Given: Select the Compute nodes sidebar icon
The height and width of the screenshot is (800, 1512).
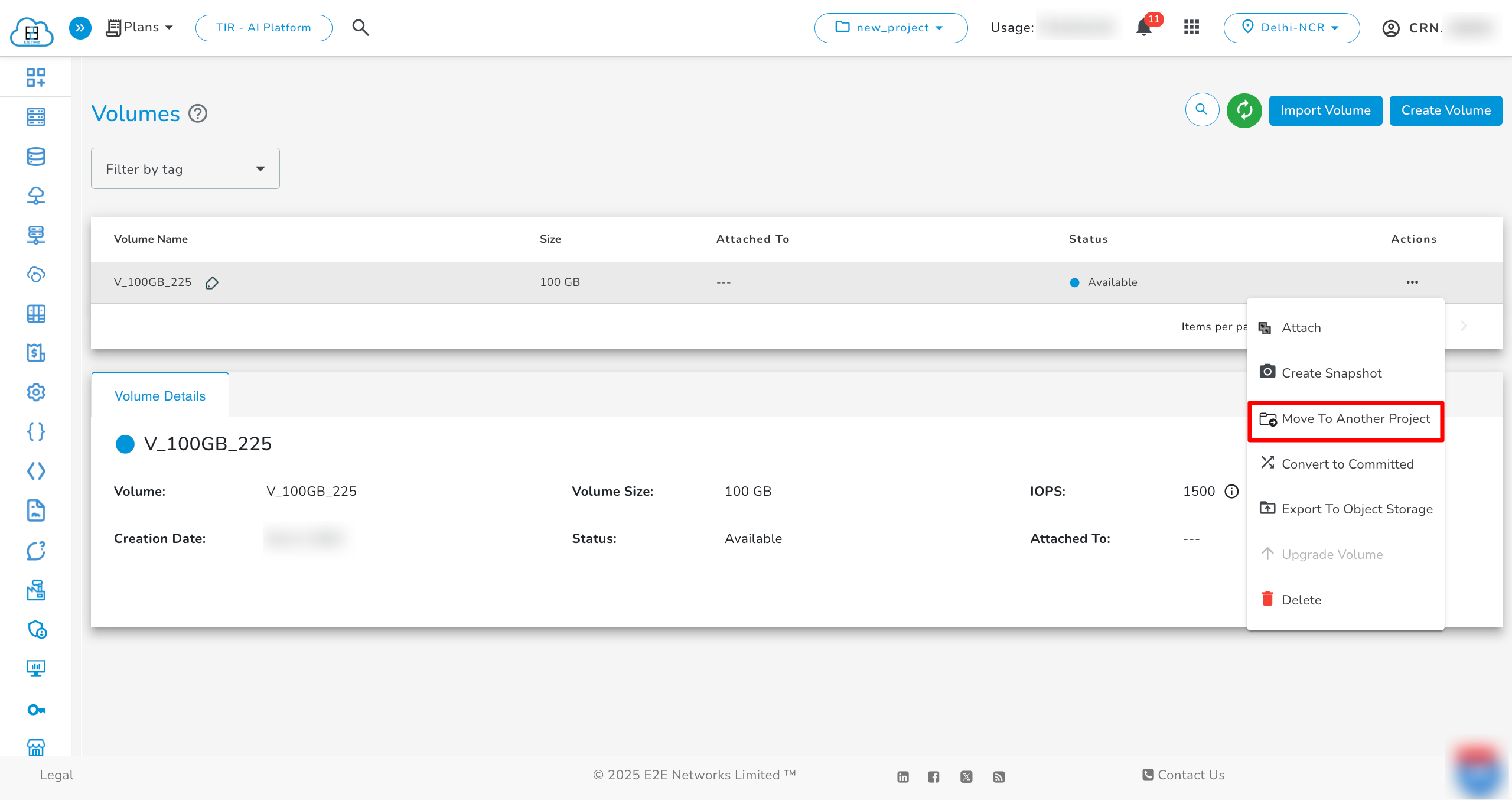Looking at the screenshot, I should coord(35,117).
